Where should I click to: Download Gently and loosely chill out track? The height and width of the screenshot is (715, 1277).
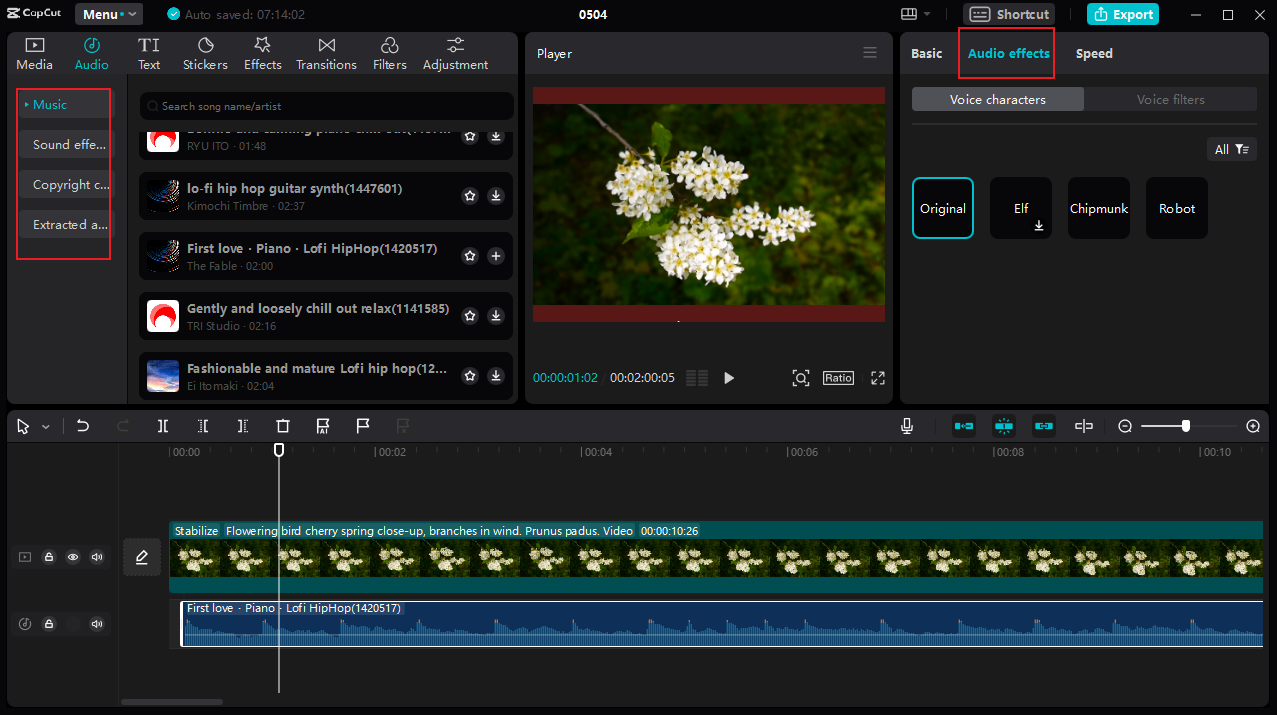click(x=496, y=316)
